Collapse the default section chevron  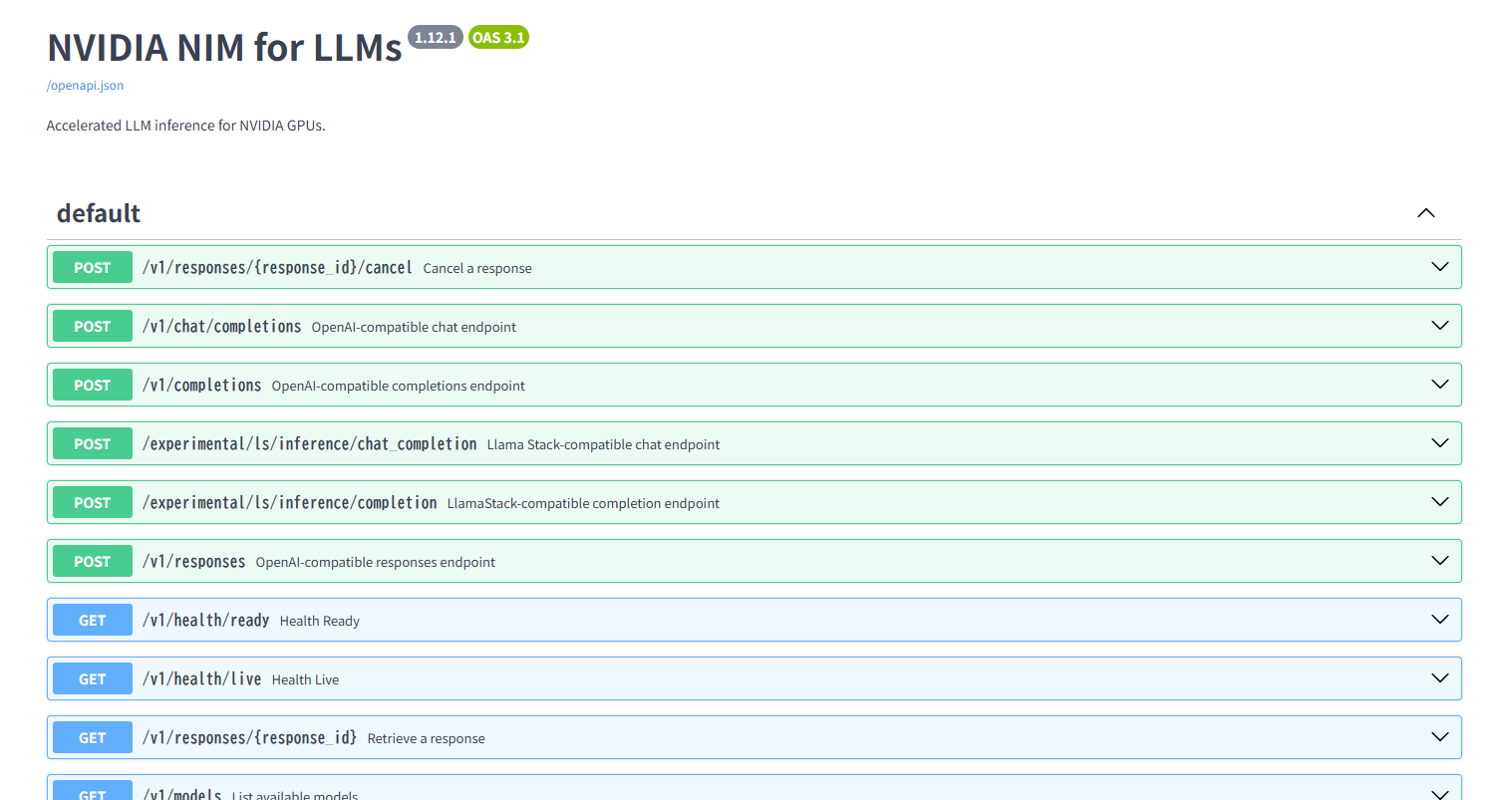pos(1426,213)
